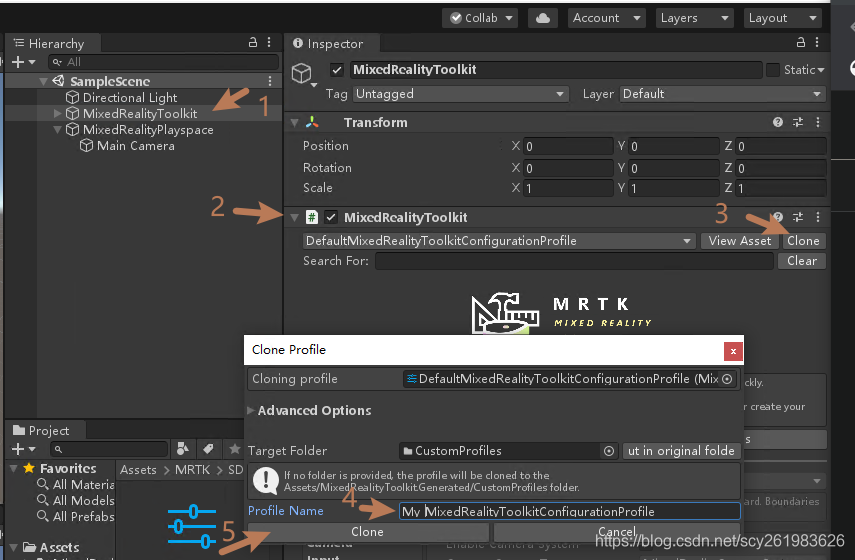Open MixedRealityToolkit component presets
The height and width of the screenshot is (560, 855).
(798, 217)
